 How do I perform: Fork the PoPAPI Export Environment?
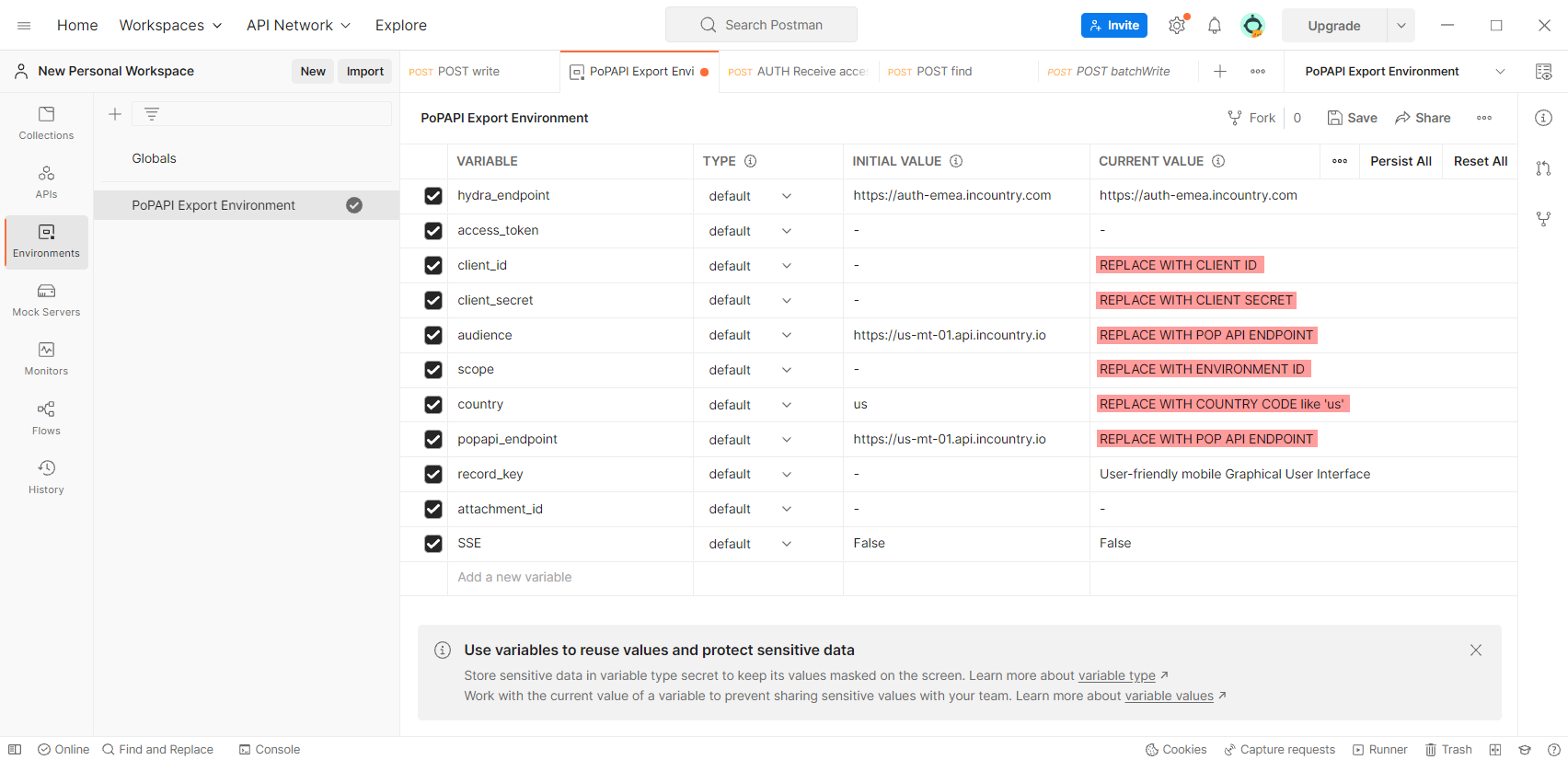[x=1251, y=118]
